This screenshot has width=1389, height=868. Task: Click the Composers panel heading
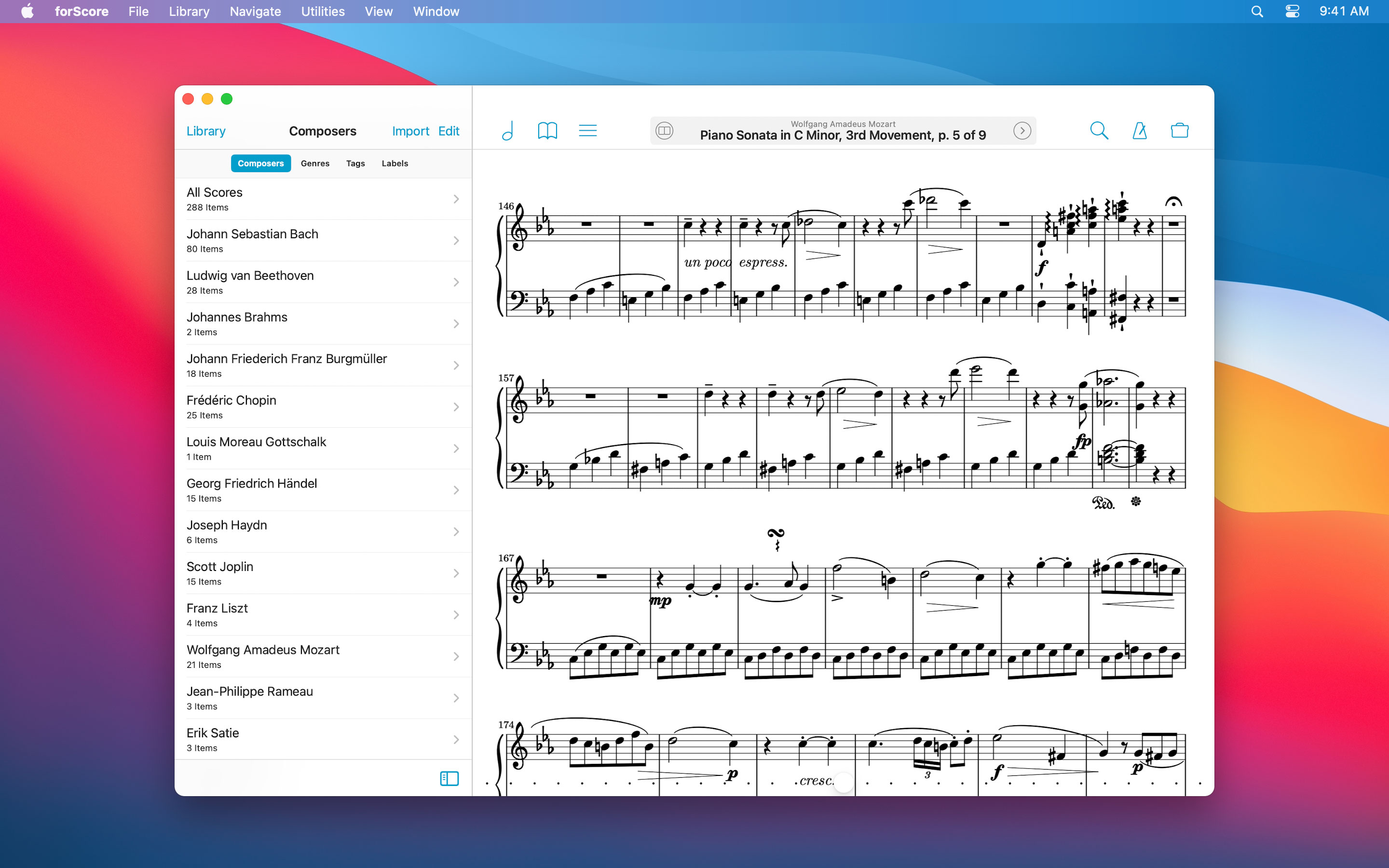coord(323,131)
